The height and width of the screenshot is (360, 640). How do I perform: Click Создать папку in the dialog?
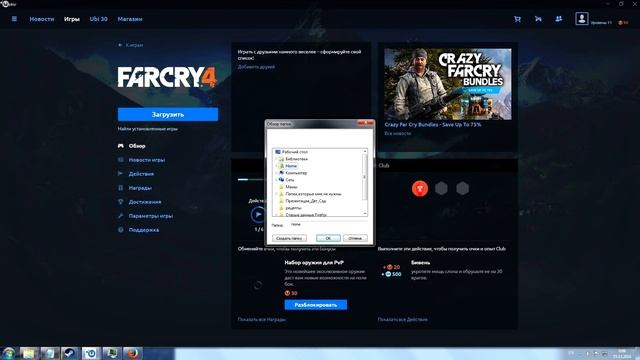289,238
